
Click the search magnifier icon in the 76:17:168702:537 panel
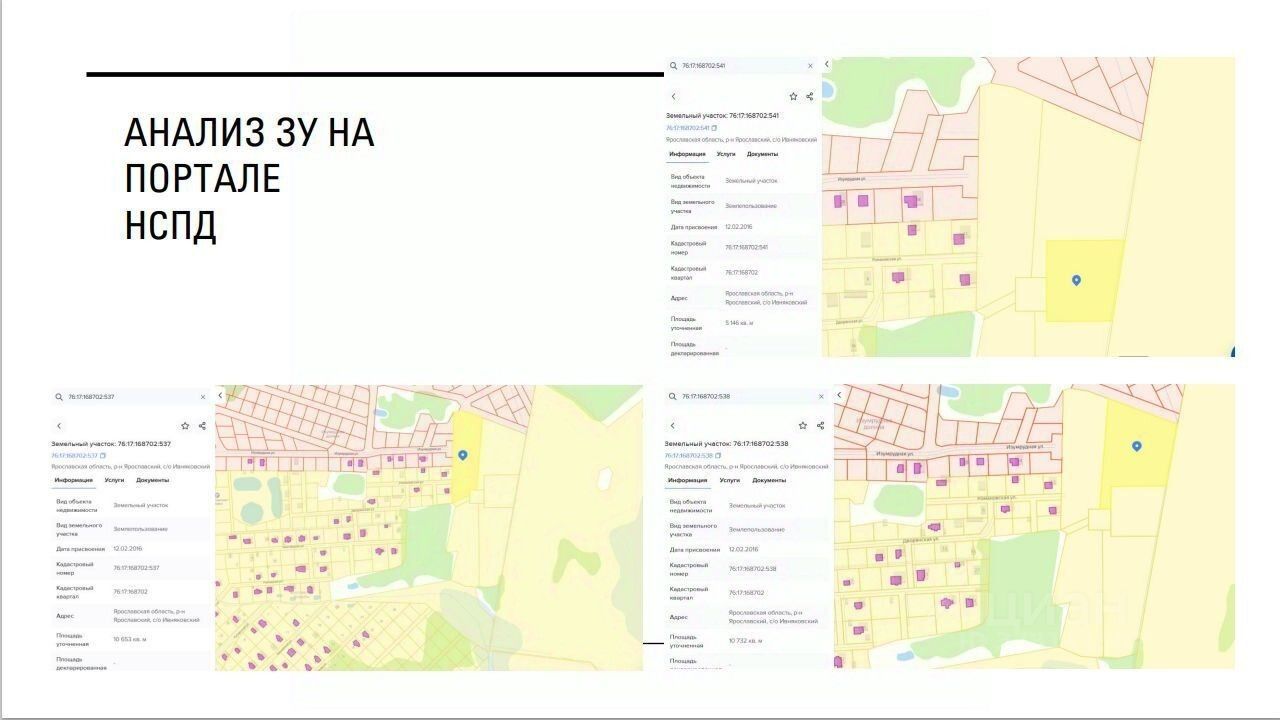[60, 397]
